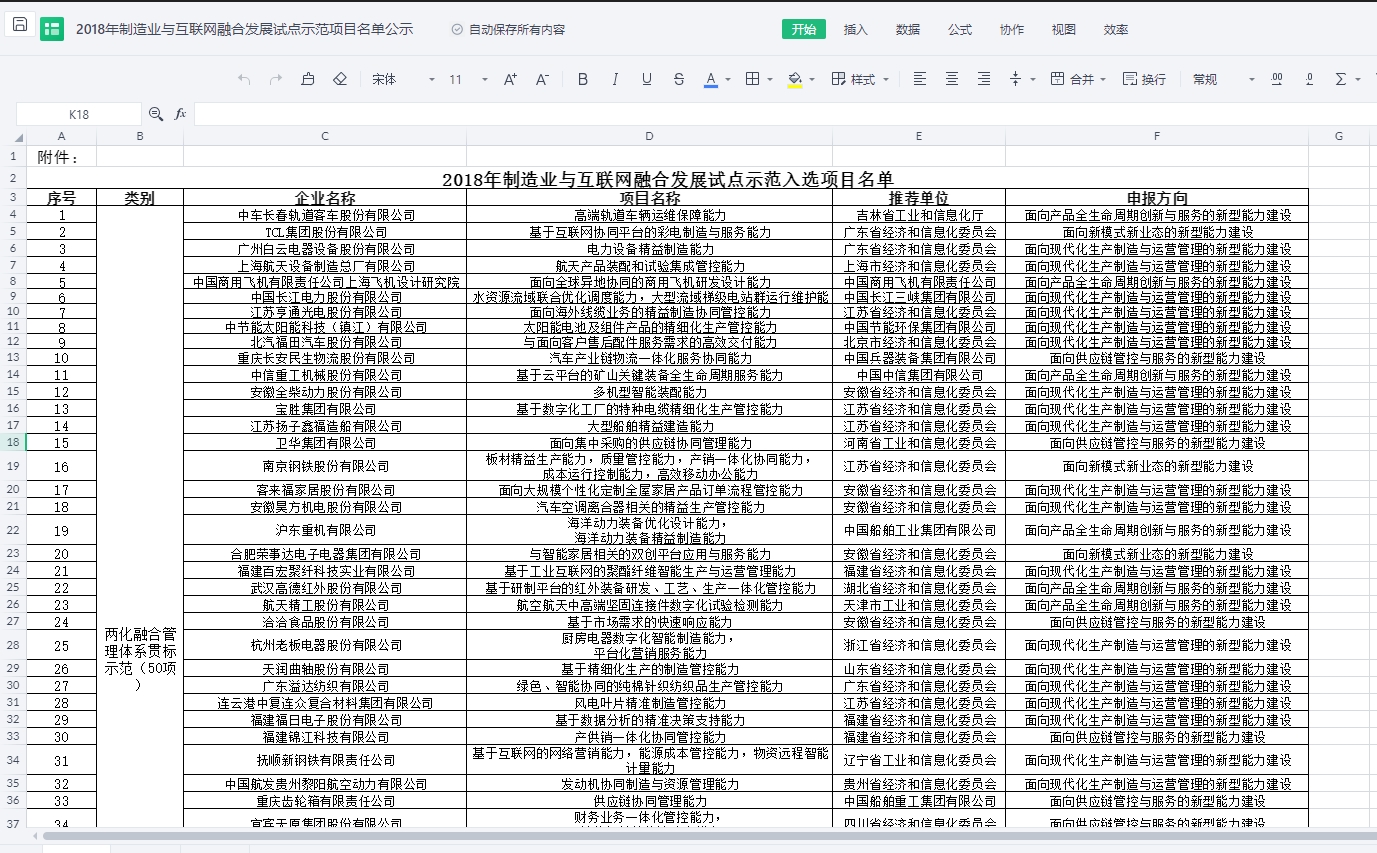Open the font family dropdown showing 宋体
1377x853 pixels.
(403, 79)
